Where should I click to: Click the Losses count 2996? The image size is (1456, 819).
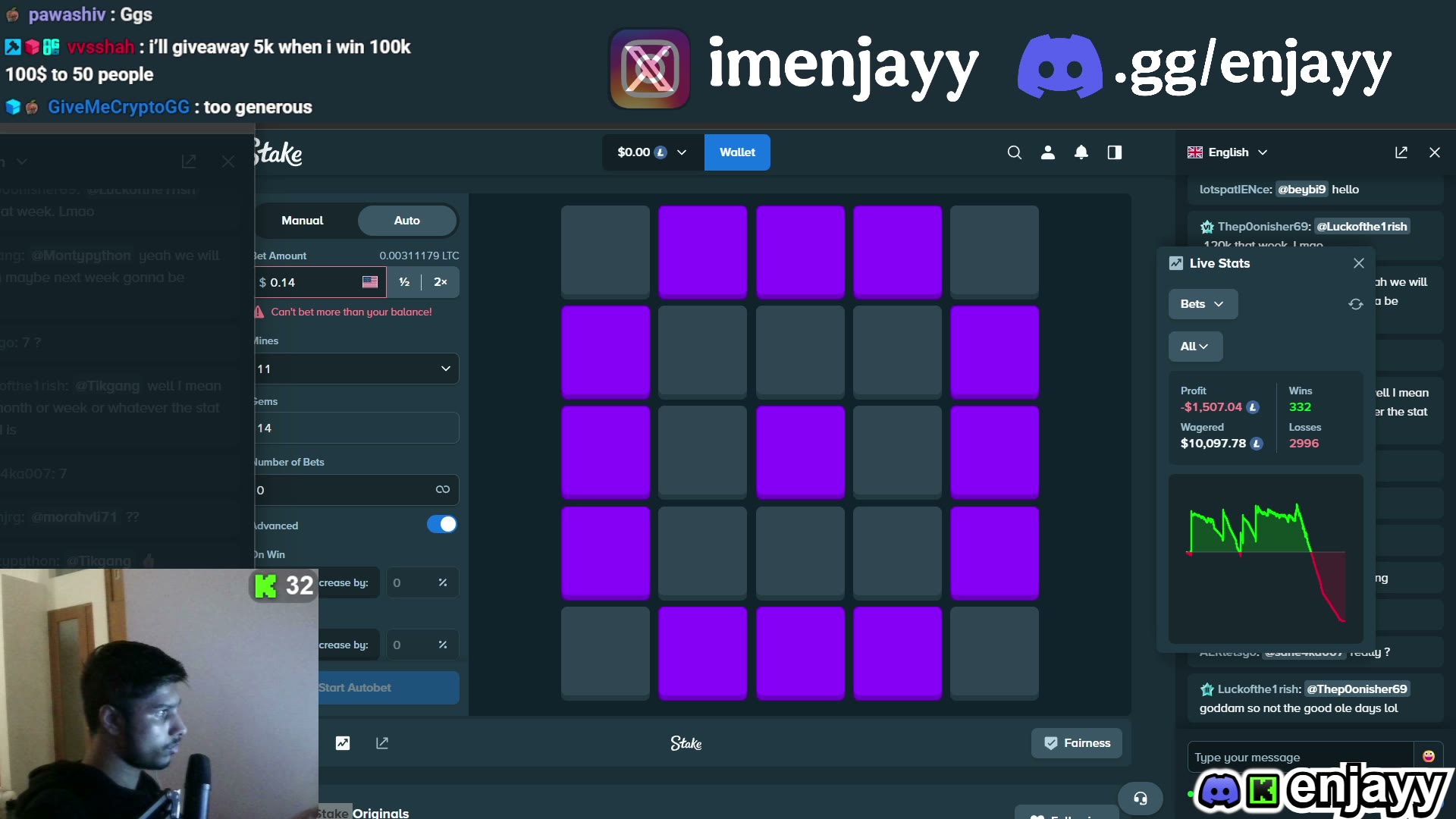1304,444
